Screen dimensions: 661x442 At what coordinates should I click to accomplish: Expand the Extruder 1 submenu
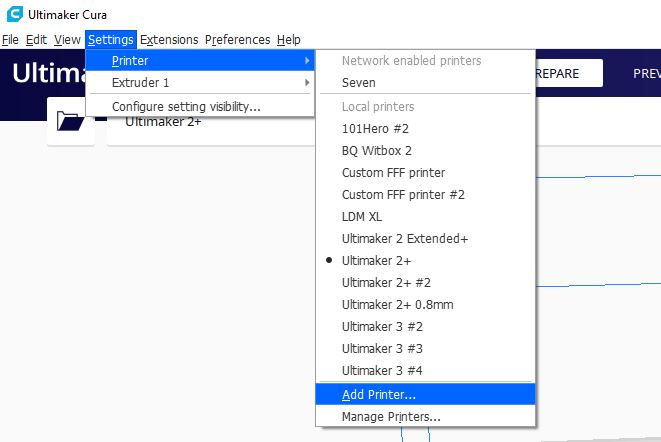point(200,82)
